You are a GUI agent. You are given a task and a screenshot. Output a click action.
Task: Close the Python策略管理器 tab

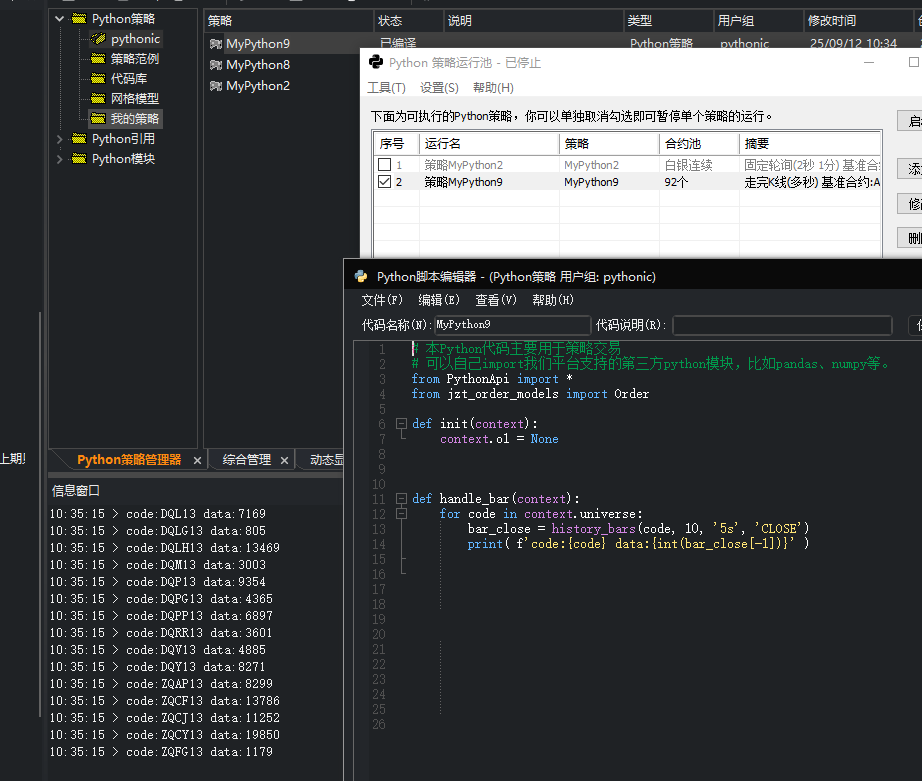point(197,461)
